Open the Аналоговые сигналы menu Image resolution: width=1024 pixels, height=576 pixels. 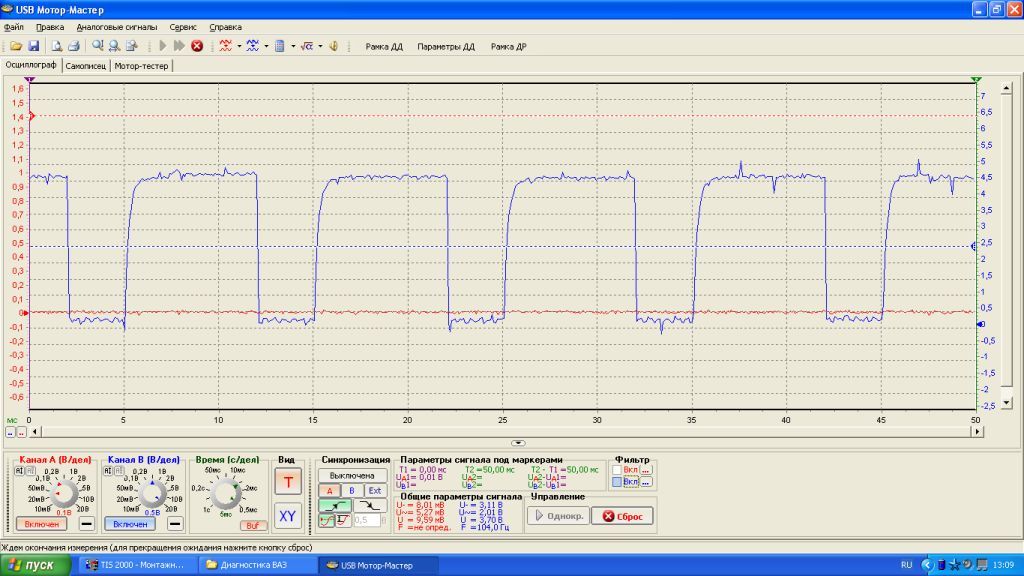[x=117, y=27]
